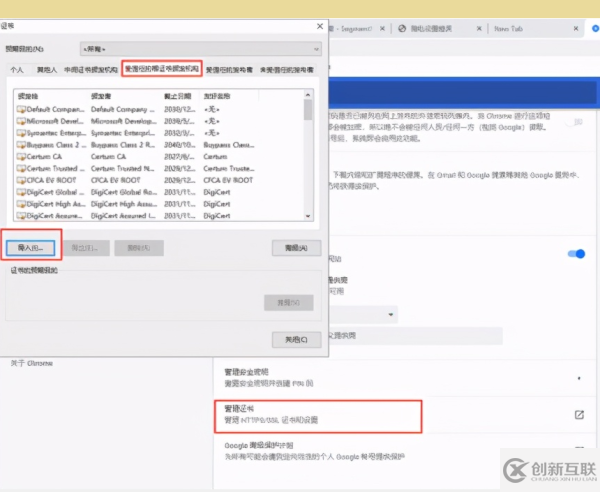This screenshot has width=600, height=492.
Task: Toggle the faded switch near top of Chrome settings
Action: tap(574, 122)
